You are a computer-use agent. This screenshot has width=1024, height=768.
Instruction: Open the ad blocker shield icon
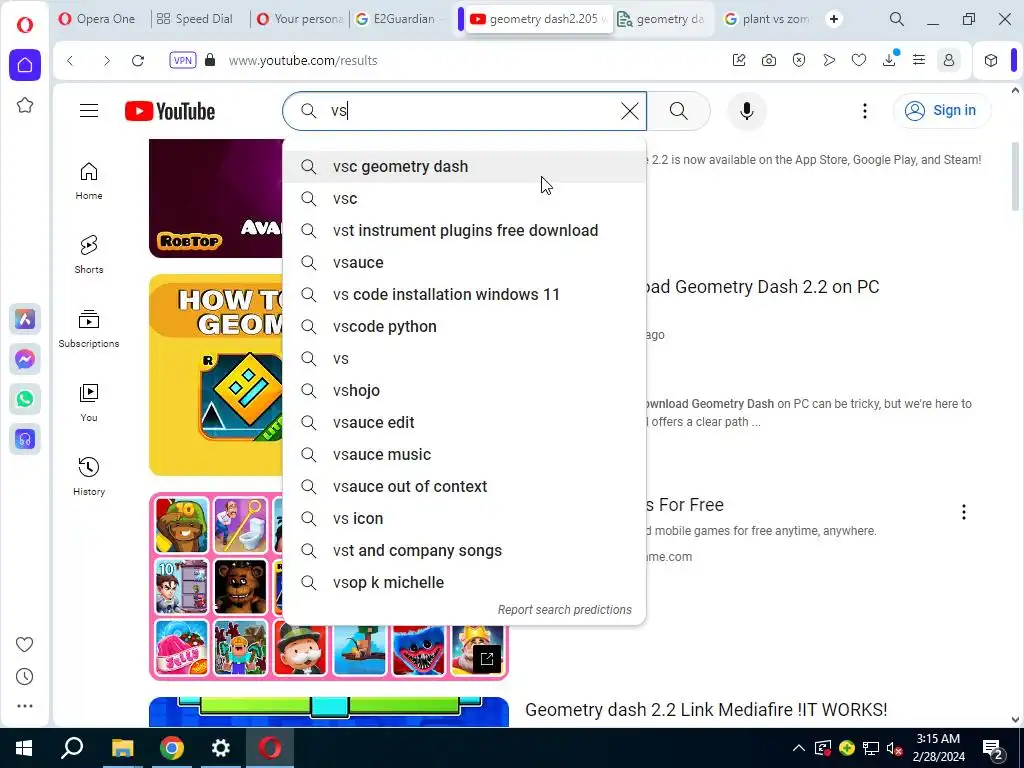(799, 61)
